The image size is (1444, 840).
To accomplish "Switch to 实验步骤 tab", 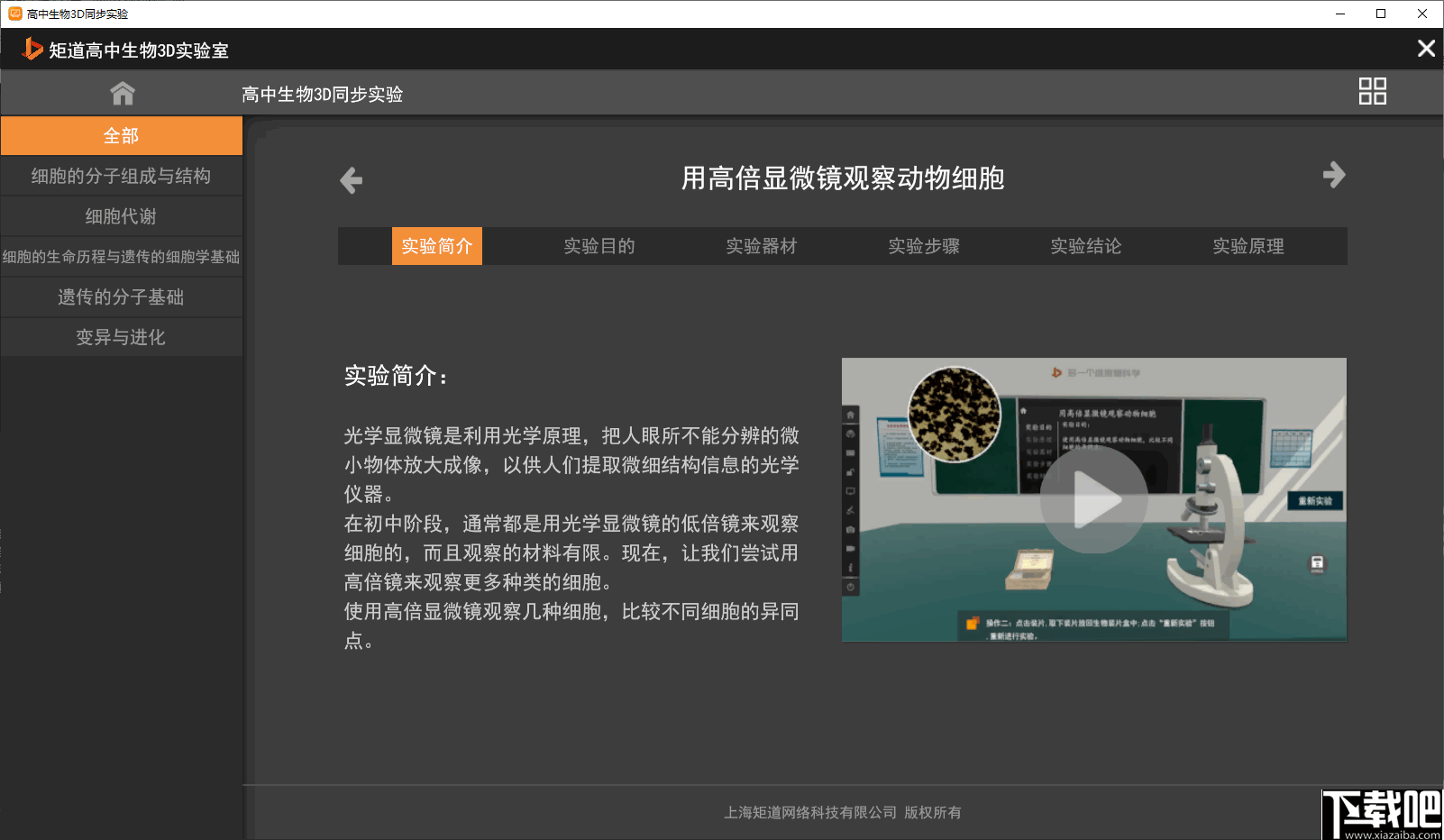I will [x=924, y=246].
